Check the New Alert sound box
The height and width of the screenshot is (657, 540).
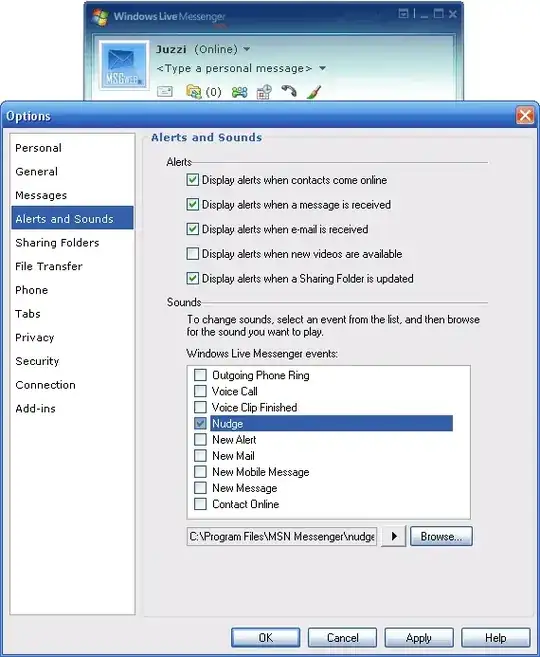[x=200, y=439]
